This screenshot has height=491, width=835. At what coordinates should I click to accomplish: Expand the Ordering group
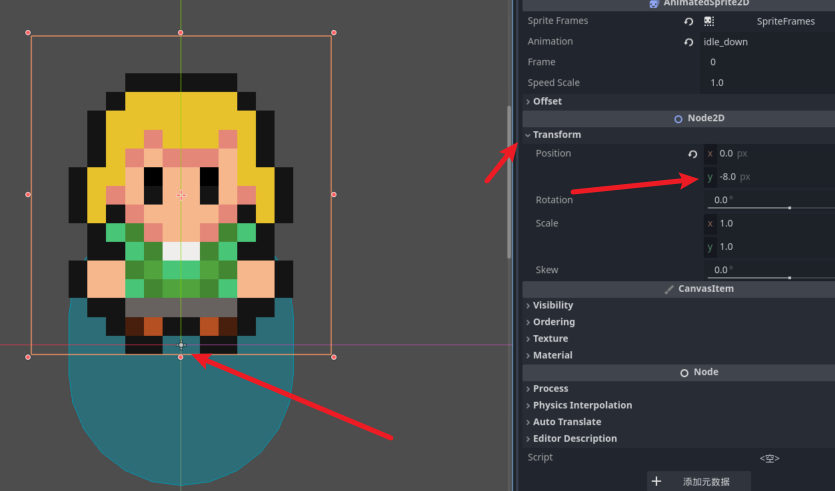[553, 322]
